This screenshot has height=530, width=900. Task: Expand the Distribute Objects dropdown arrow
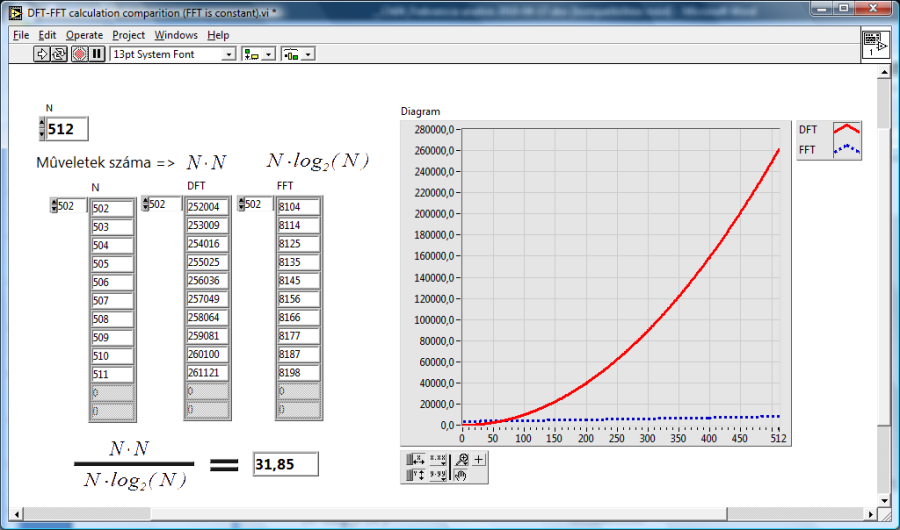coord(308,55)
